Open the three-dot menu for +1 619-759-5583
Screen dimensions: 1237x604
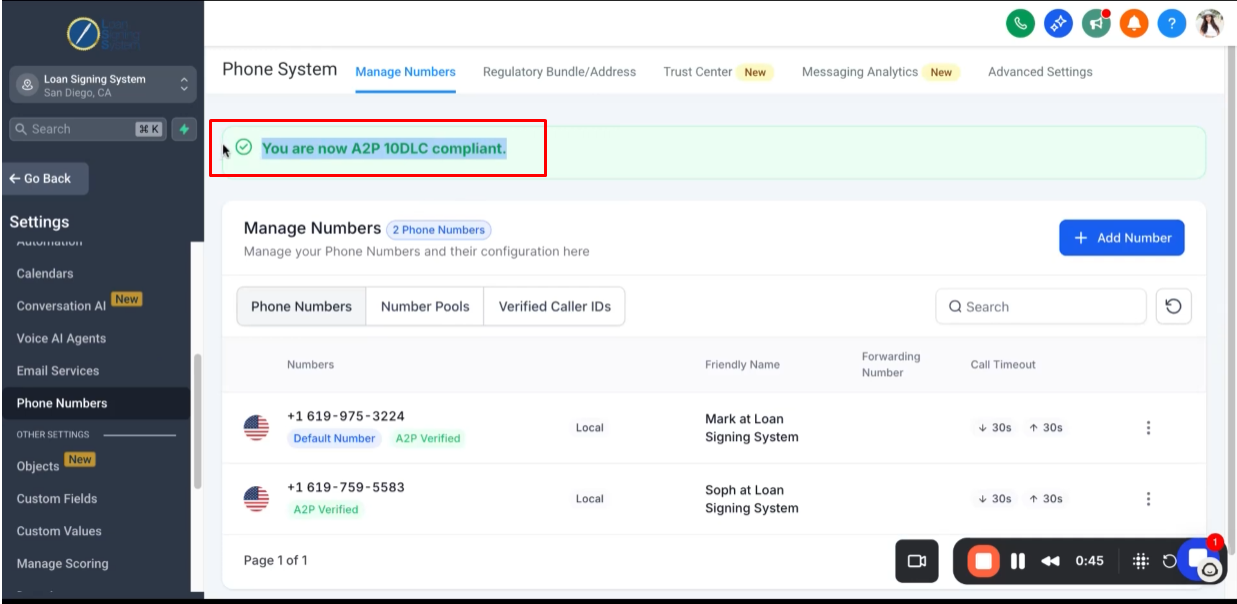pos(1148,499)
